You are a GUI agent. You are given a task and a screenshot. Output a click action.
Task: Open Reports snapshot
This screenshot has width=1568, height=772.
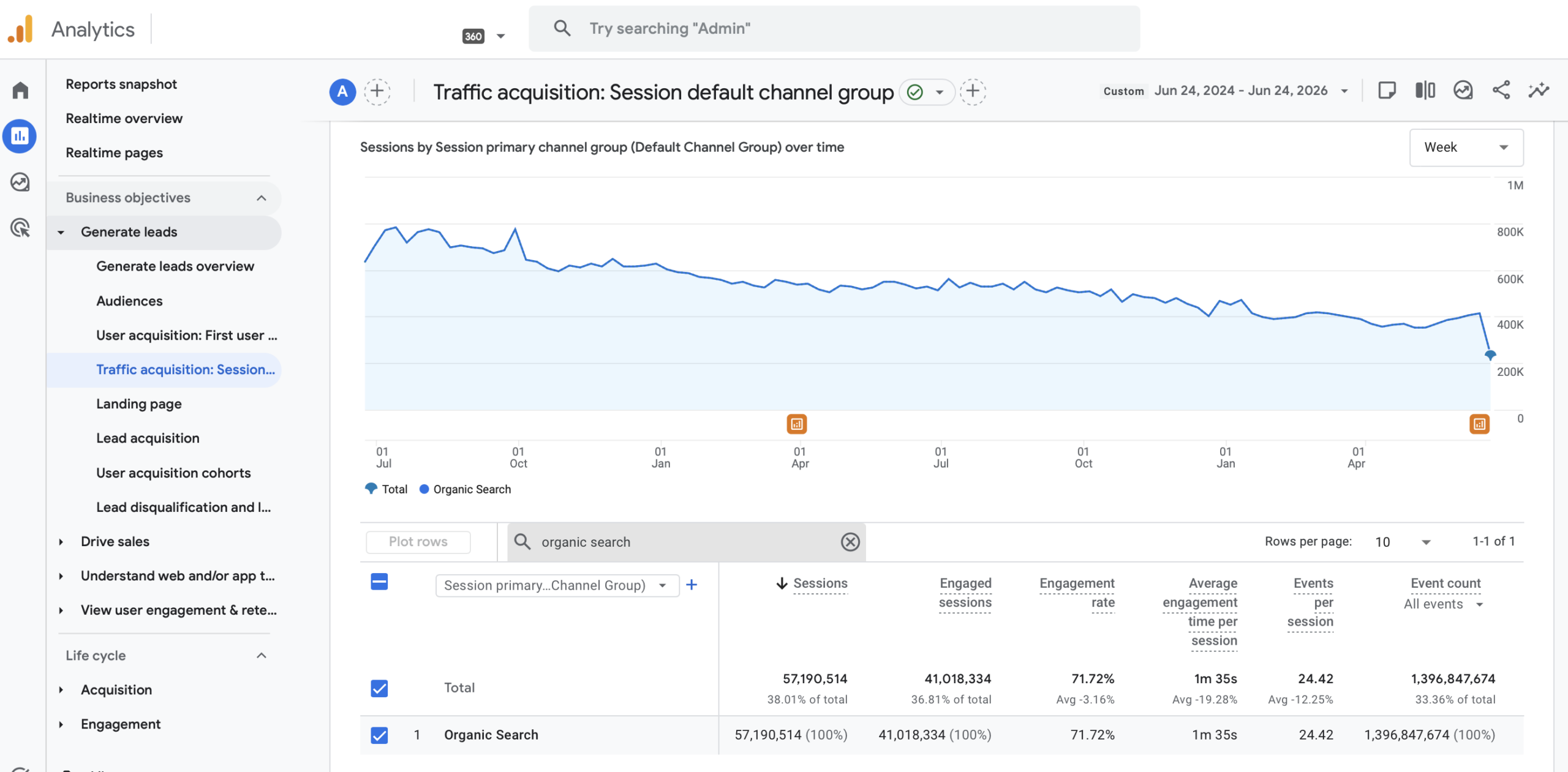pyautogui.click(x=121, y=84)
